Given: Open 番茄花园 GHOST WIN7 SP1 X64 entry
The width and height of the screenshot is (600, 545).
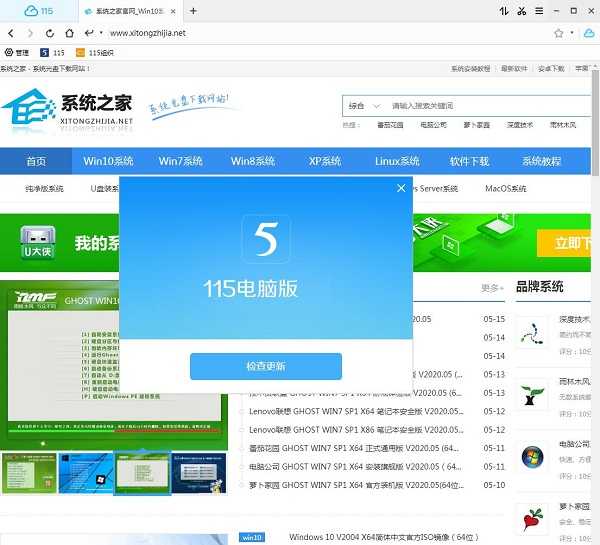Looking at the screenshot, I should [354, 448].
